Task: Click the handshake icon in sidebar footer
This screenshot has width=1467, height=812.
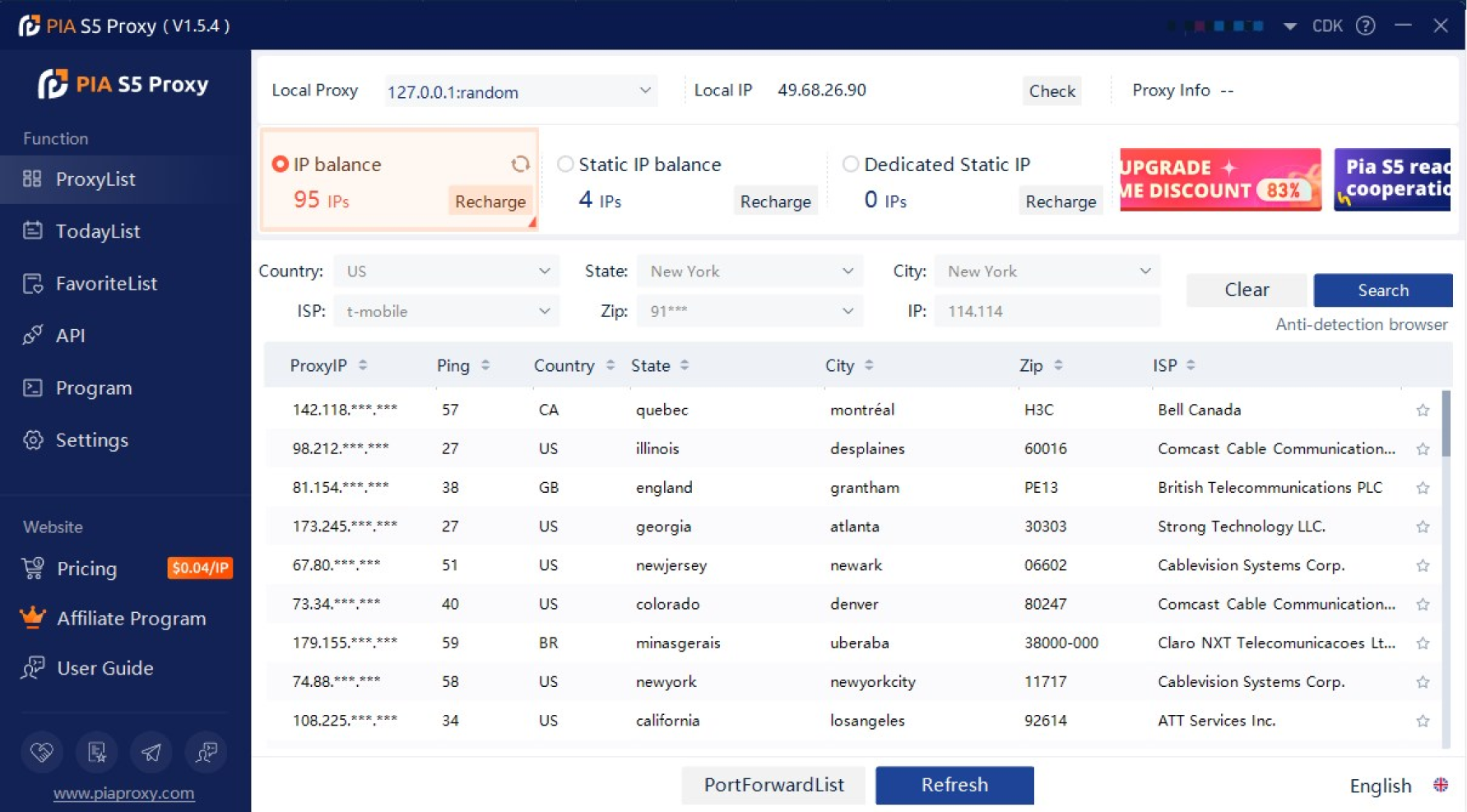Action: point(42,751)
